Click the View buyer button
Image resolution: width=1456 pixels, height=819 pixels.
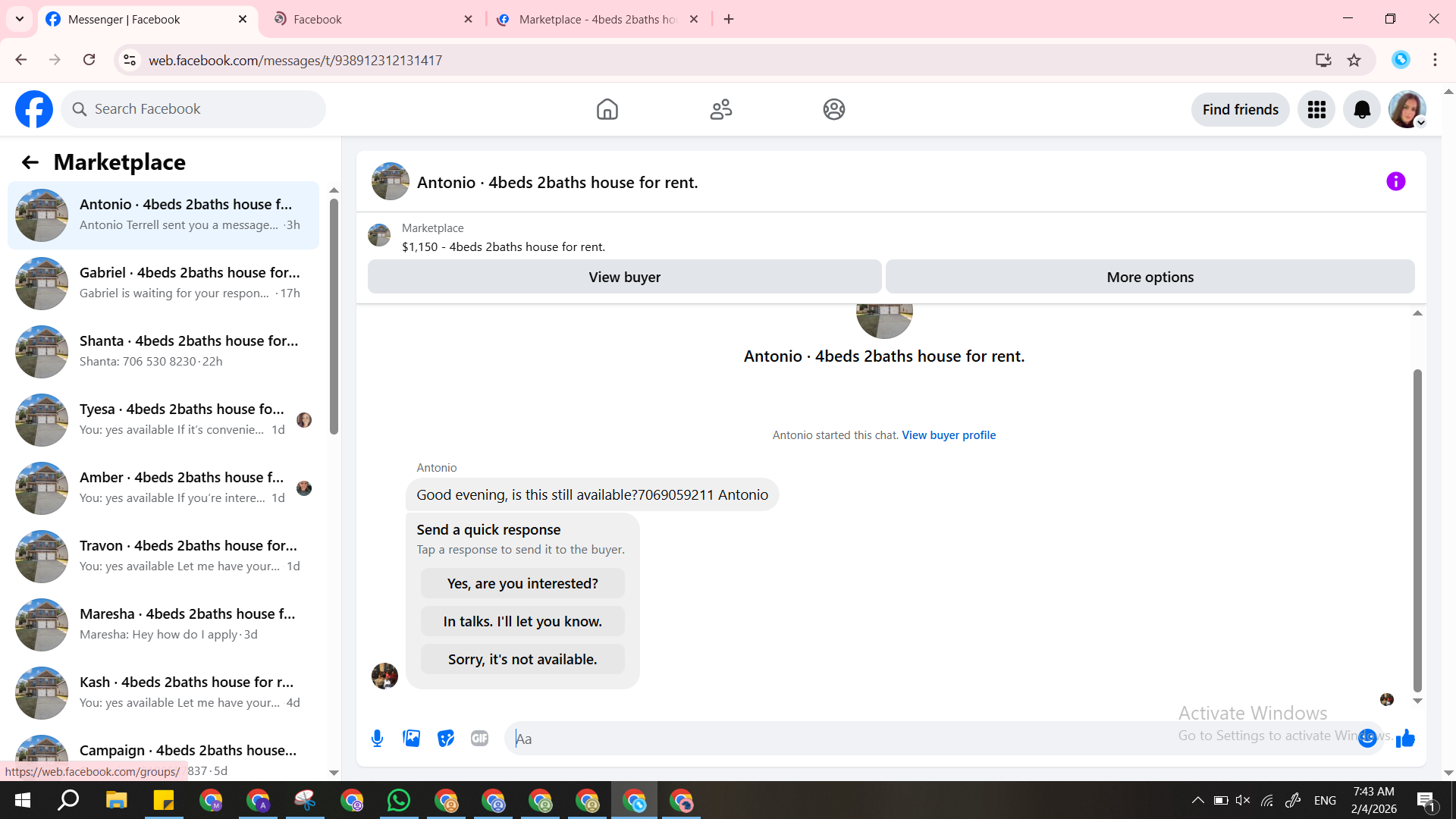pyautogui.click(x=624, y=277)
